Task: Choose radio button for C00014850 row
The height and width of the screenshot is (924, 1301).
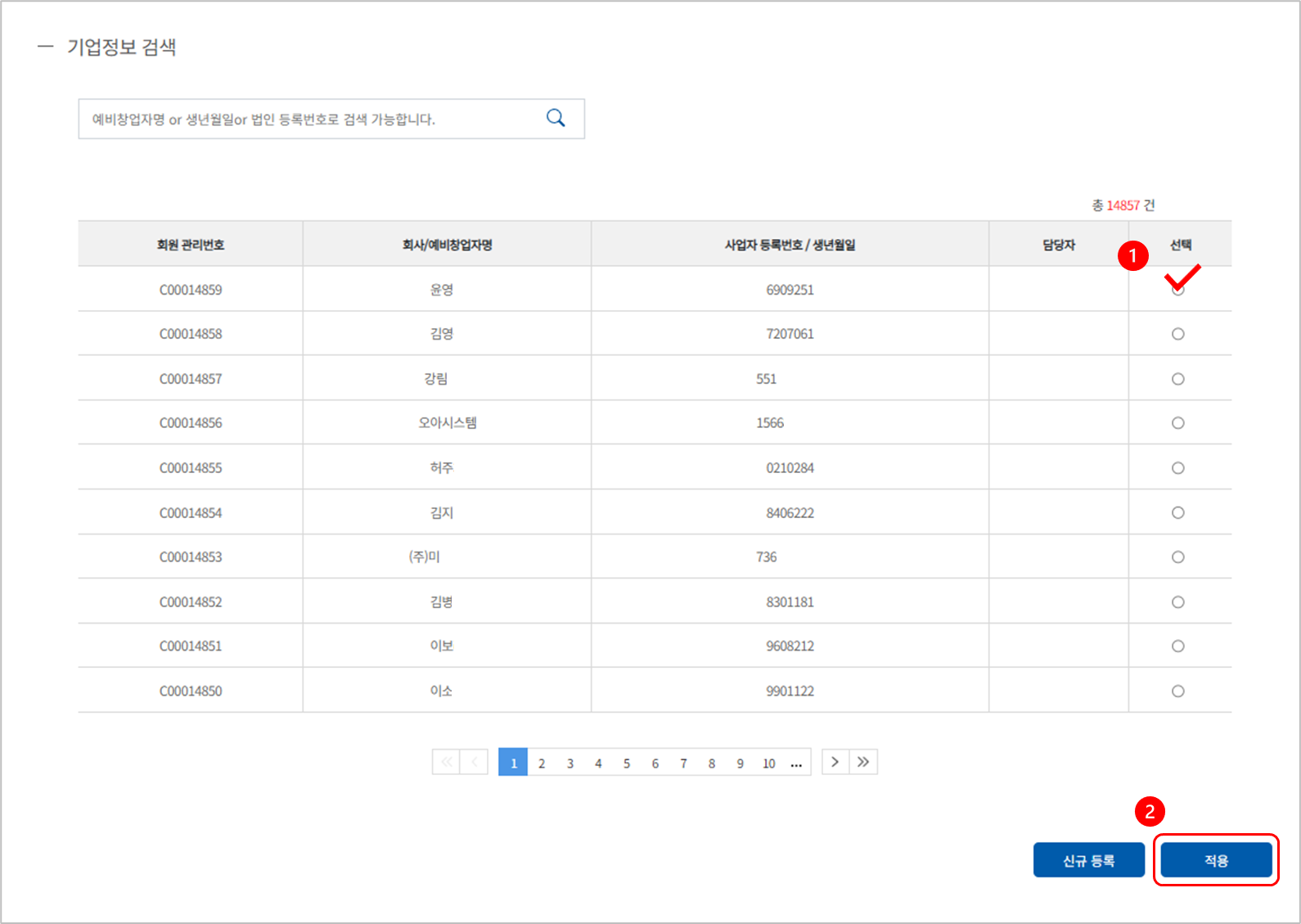Action: pyautogui.click(x=1177, y=692)
